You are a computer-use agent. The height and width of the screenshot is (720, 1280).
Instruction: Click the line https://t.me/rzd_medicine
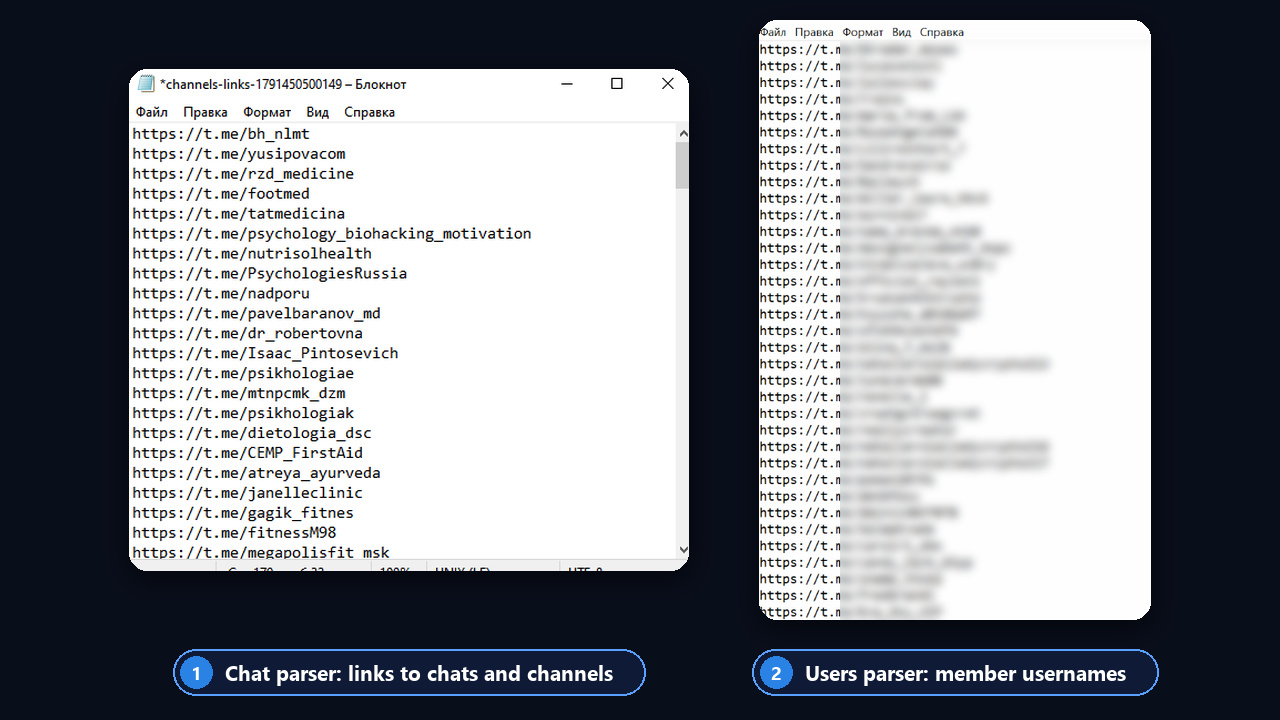click(x=243, y=174)
